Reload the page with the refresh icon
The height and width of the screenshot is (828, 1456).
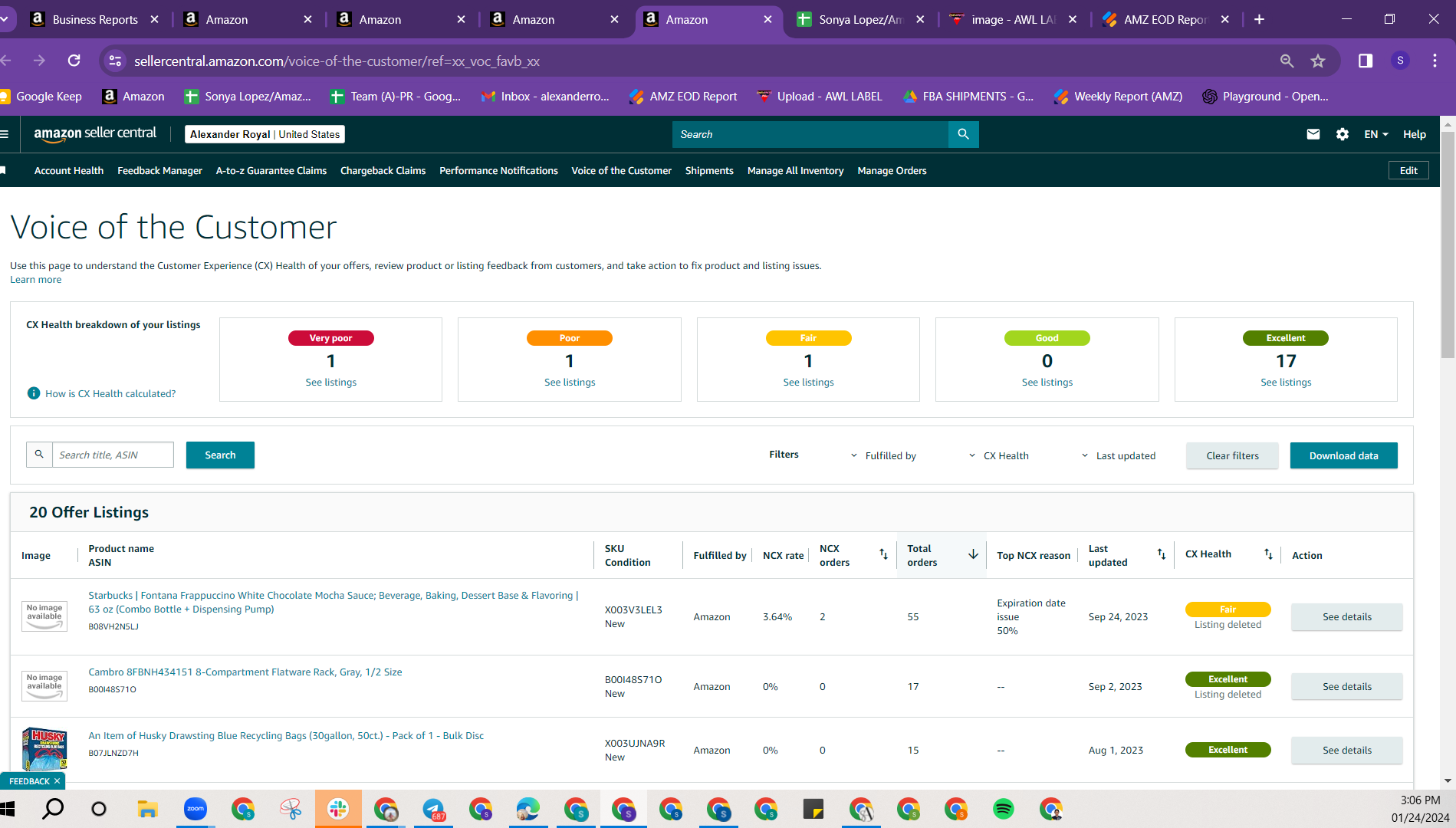[x=74, y=61]
